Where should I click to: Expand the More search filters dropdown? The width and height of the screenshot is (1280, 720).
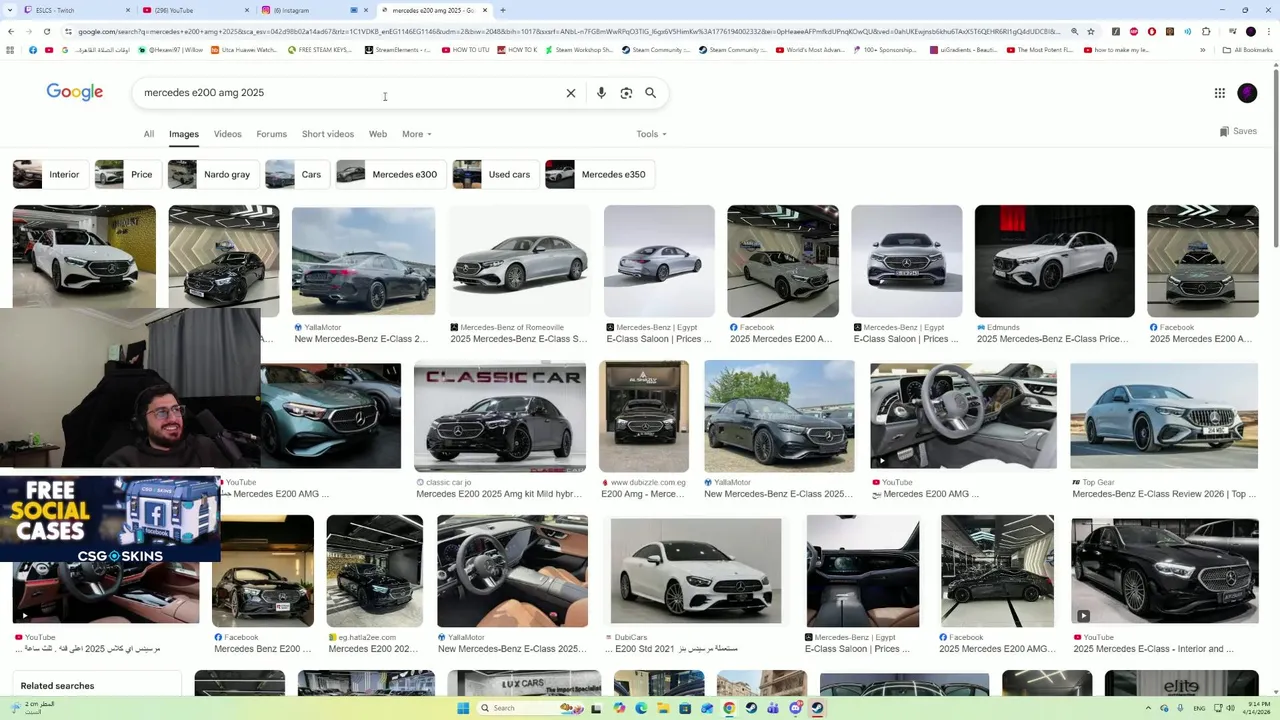[x=416, y=134]
